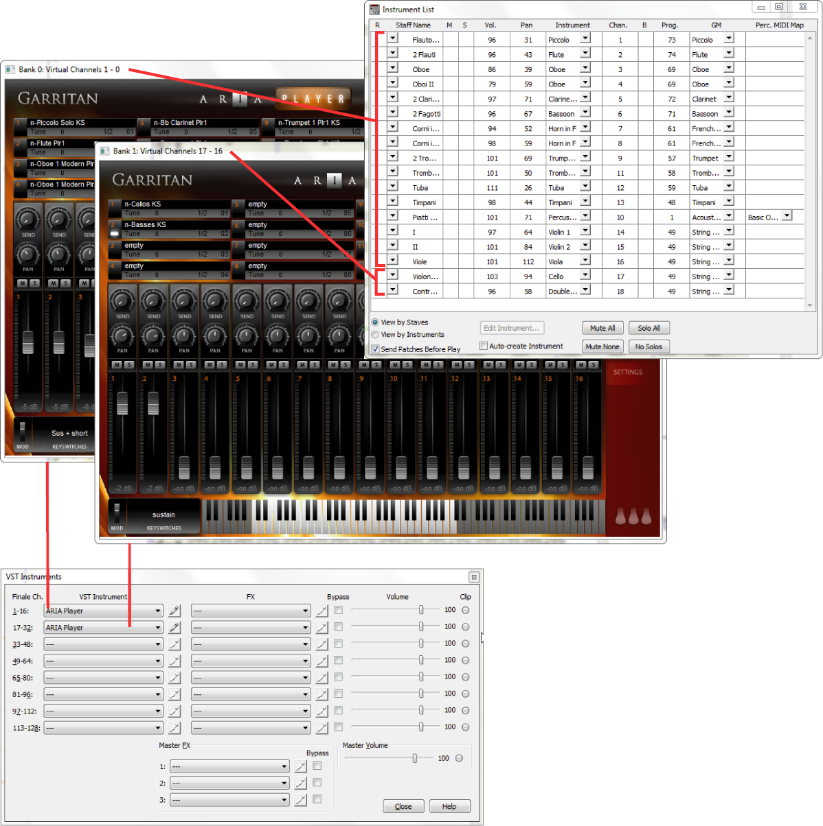823x826 pixels.
Task: Click FX edit icon for channels 1-16
Action: click(x=321, y=610)
